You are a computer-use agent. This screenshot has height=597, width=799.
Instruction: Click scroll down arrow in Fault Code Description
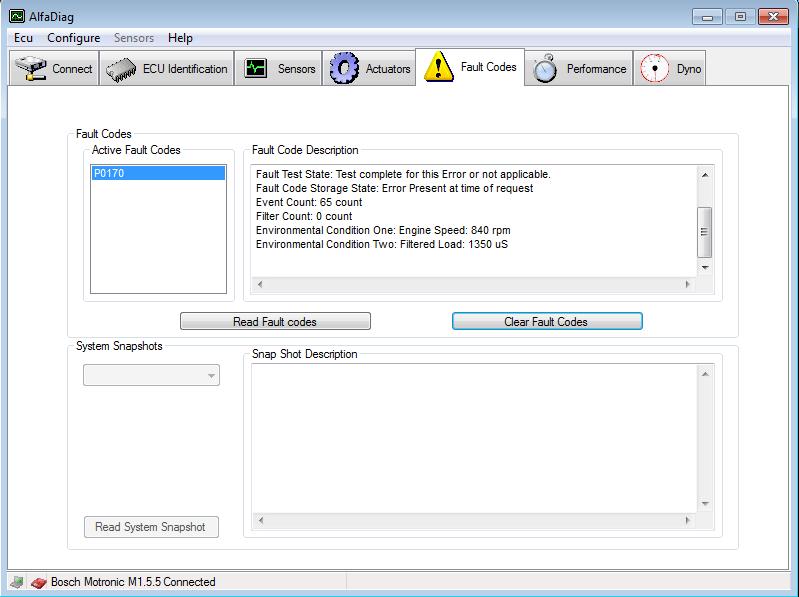point(705,267)
